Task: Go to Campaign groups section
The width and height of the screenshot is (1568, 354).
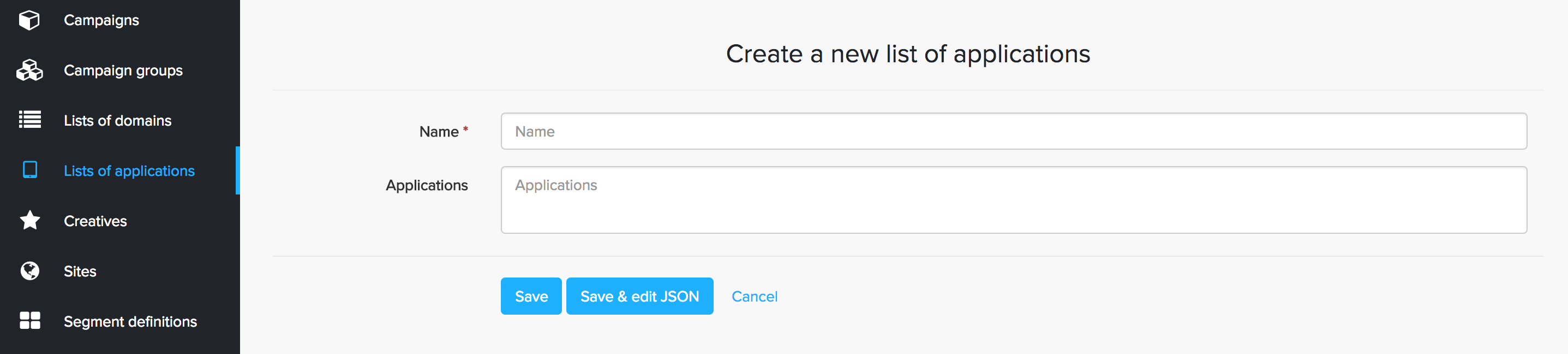Action: click(123, 70)
